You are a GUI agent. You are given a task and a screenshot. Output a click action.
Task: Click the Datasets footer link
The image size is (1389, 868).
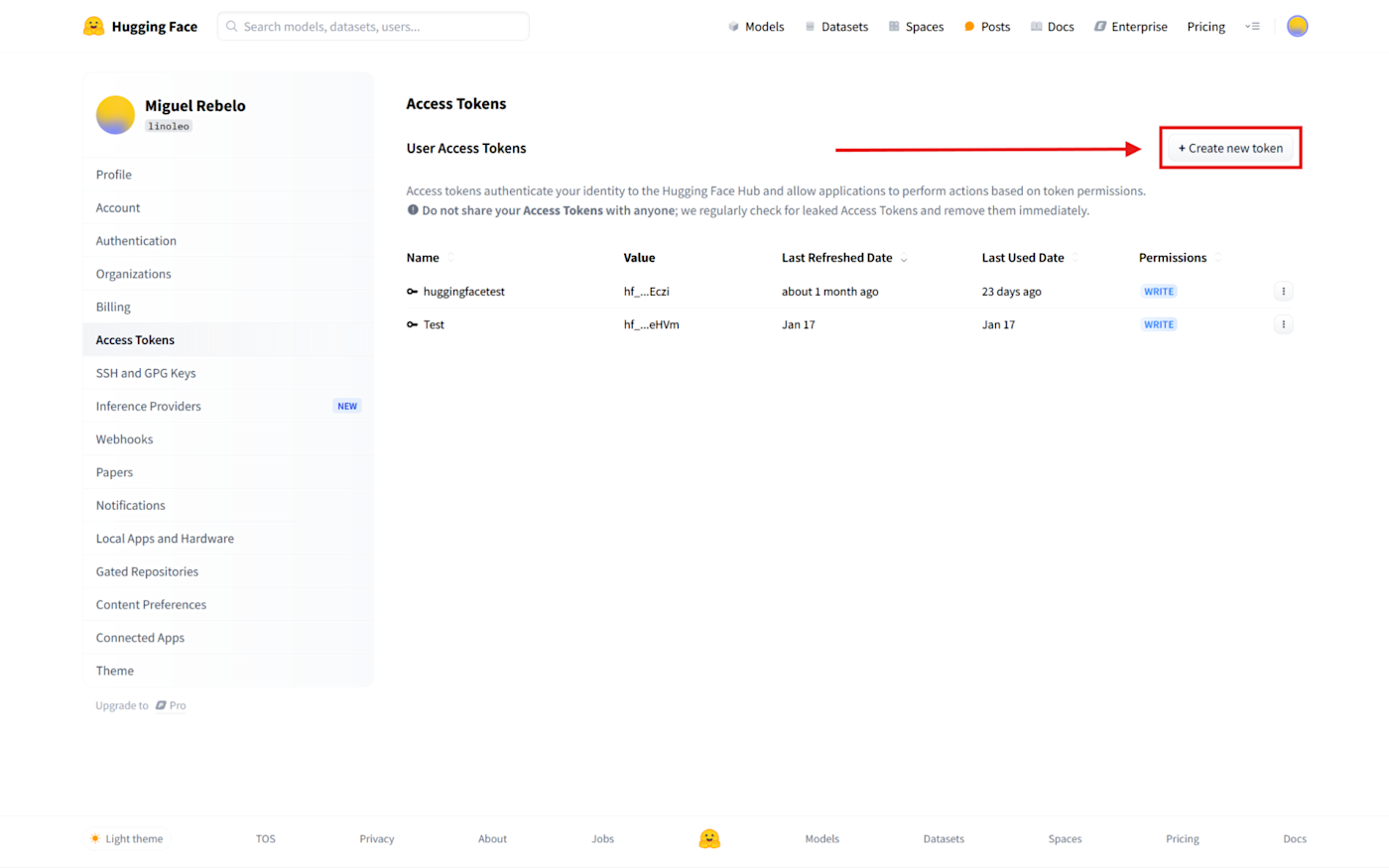(x=944, y=839)
